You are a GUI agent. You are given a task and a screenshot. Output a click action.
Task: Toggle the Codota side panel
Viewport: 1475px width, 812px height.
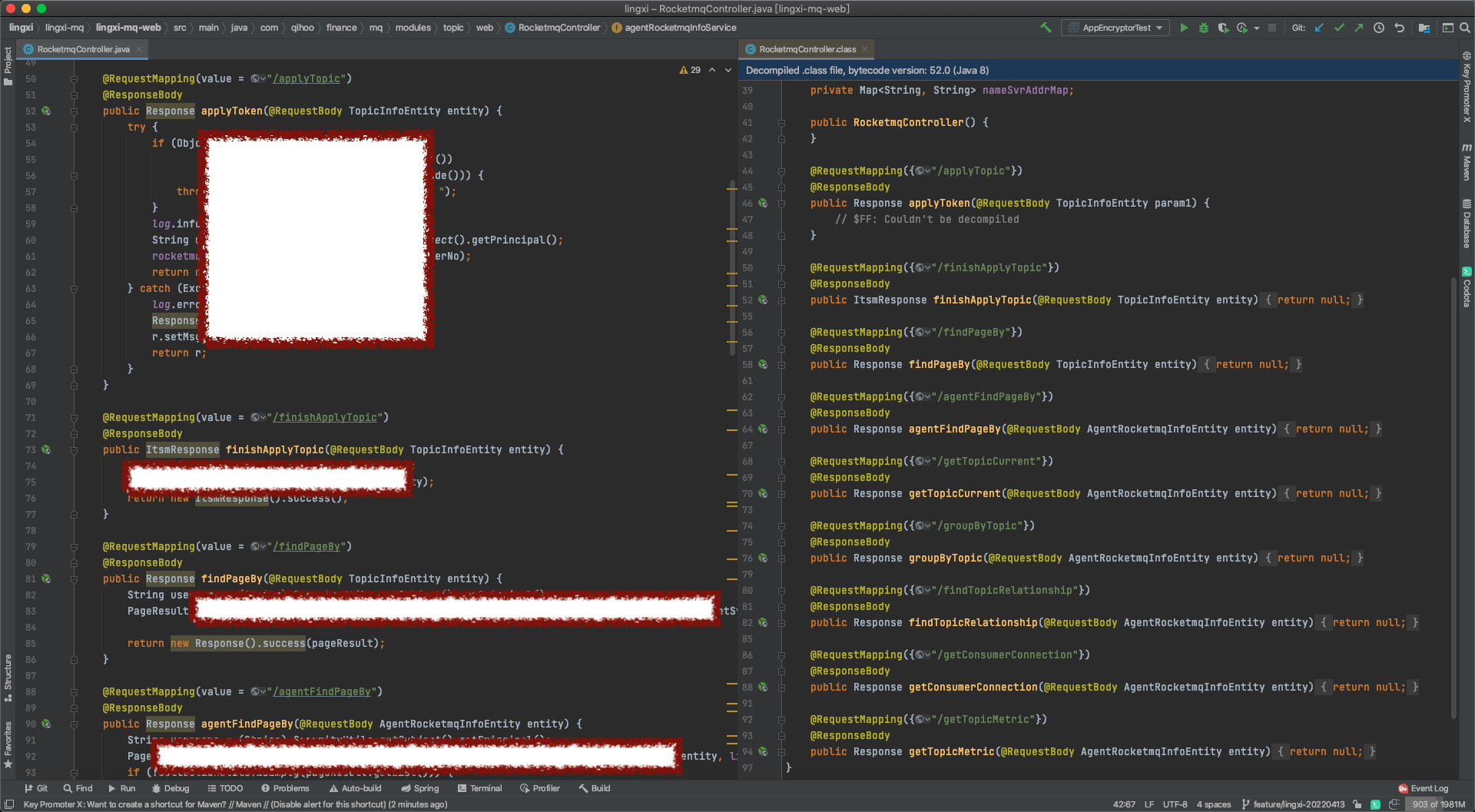click(1467, 287)
